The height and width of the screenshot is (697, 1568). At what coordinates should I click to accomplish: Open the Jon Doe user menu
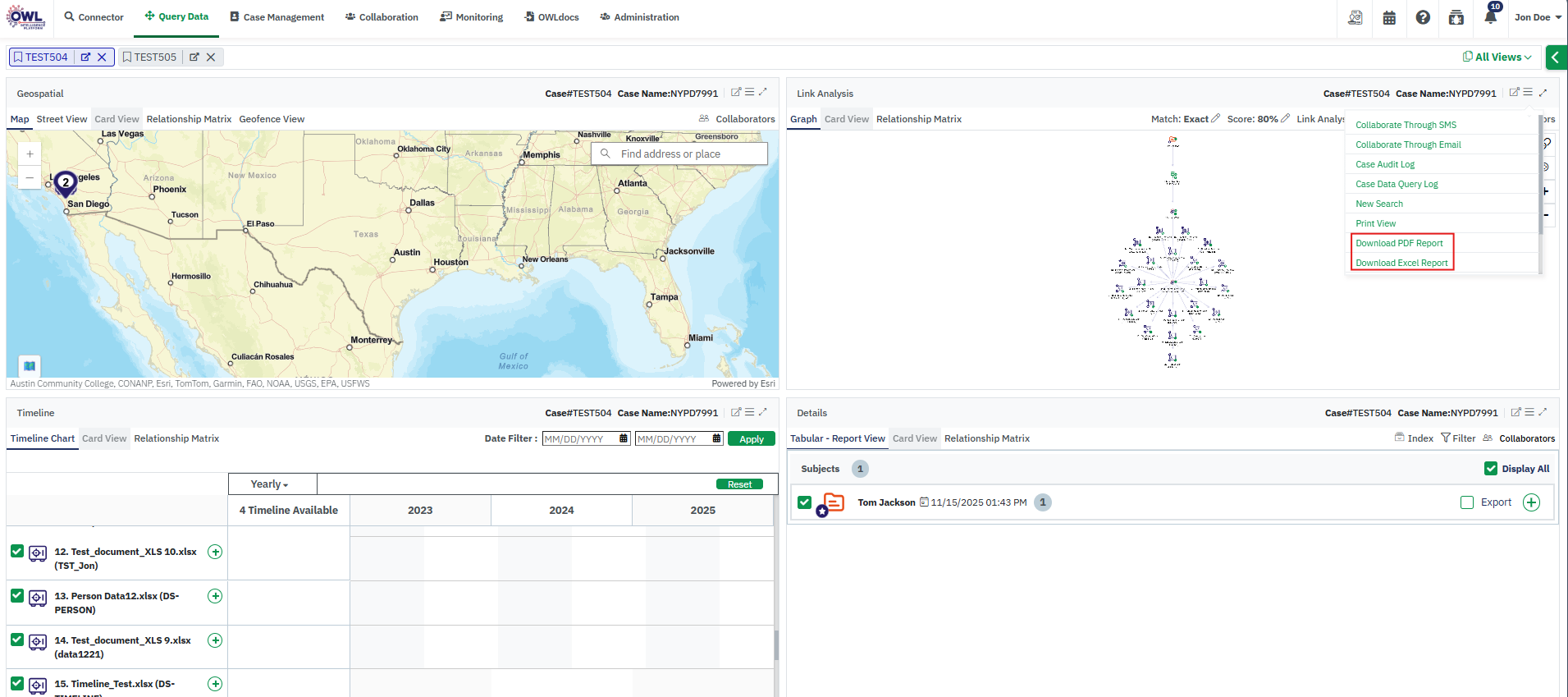1537,17
